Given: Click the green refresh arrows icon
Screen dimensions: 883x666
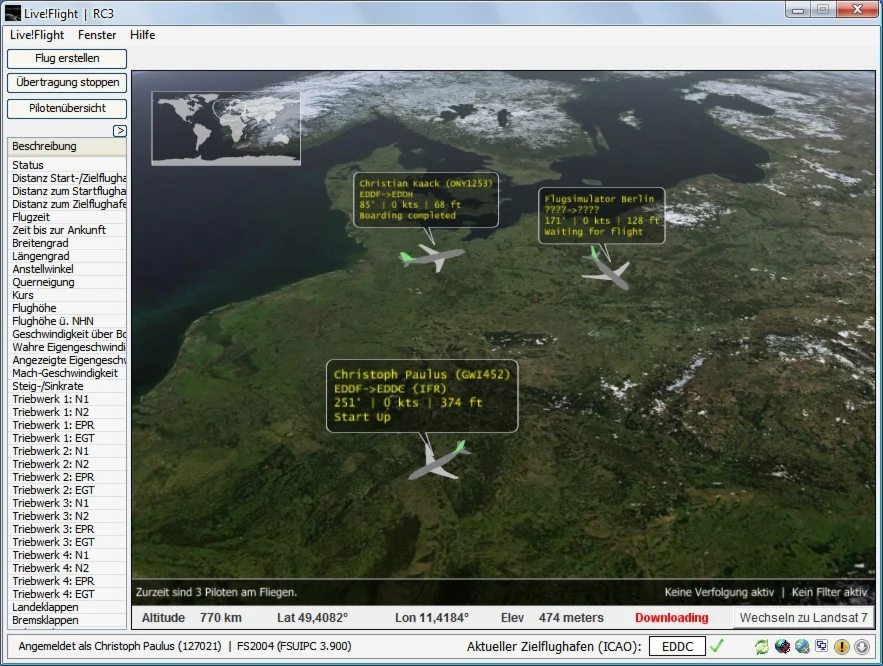Looking at the screenshot, I should [762, 647].
